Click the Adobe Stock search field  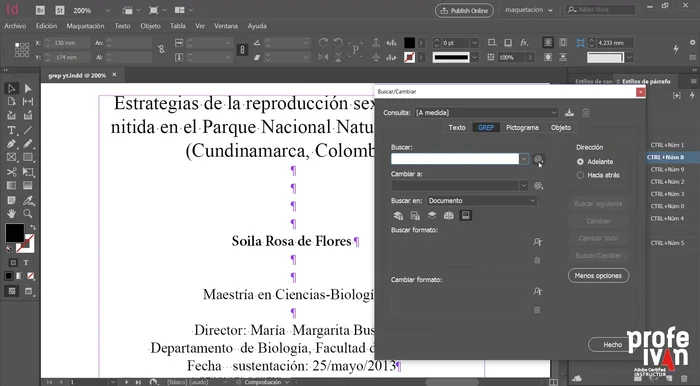(600, 9)
